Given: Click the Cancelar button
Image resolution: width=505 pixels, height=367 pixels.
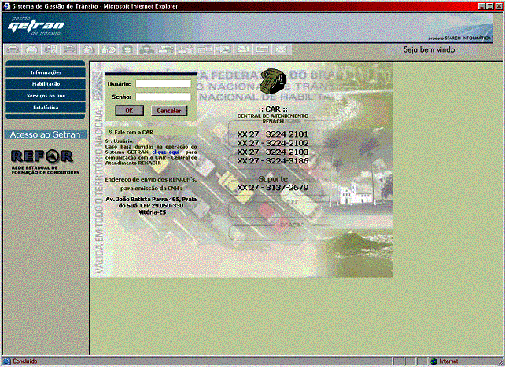Looking at the screenshot, I should 169,110.
